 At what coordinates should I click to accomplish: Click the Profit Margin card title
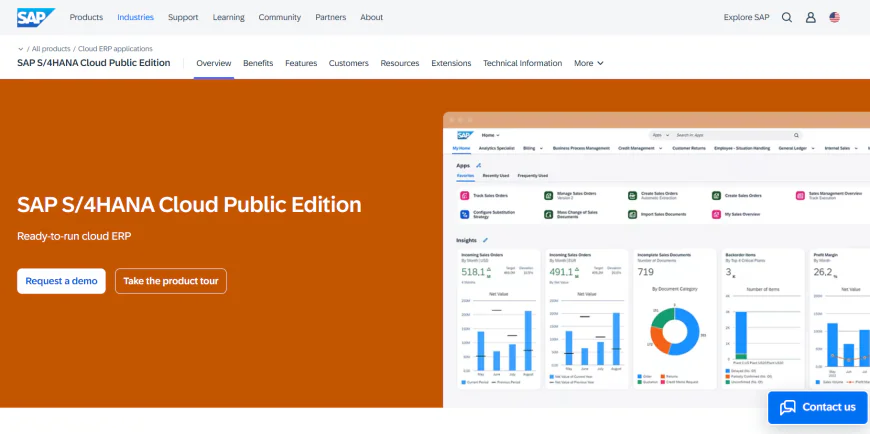pyautogui.click(x=826, y=255)
